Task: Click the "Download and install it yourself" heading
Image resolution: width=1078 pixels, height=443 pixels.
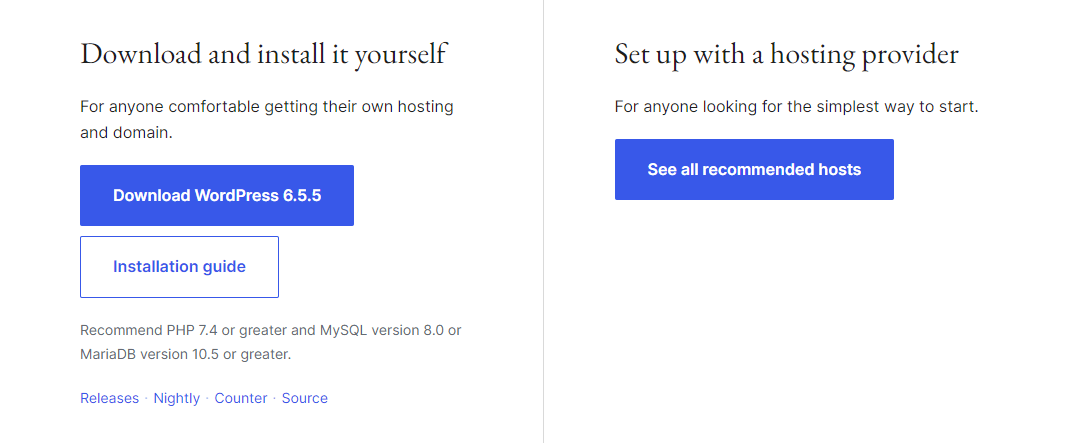Action: tap(263, 54)
